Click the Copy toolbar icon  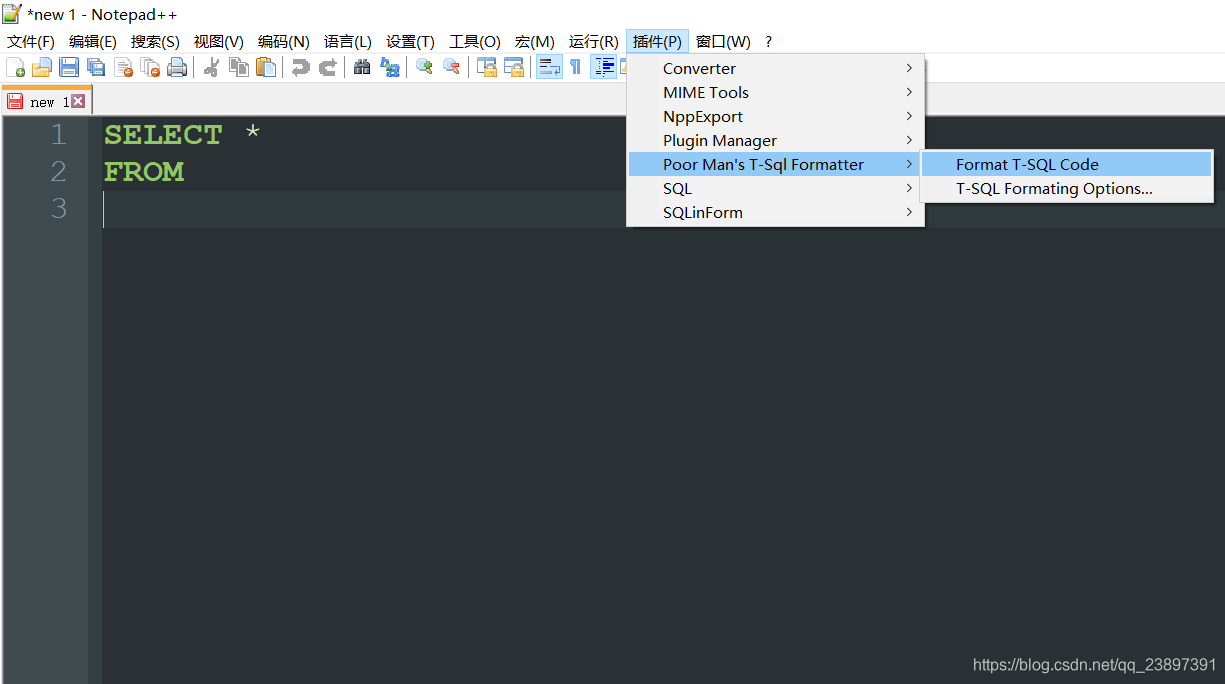click(x=239, y=67)
